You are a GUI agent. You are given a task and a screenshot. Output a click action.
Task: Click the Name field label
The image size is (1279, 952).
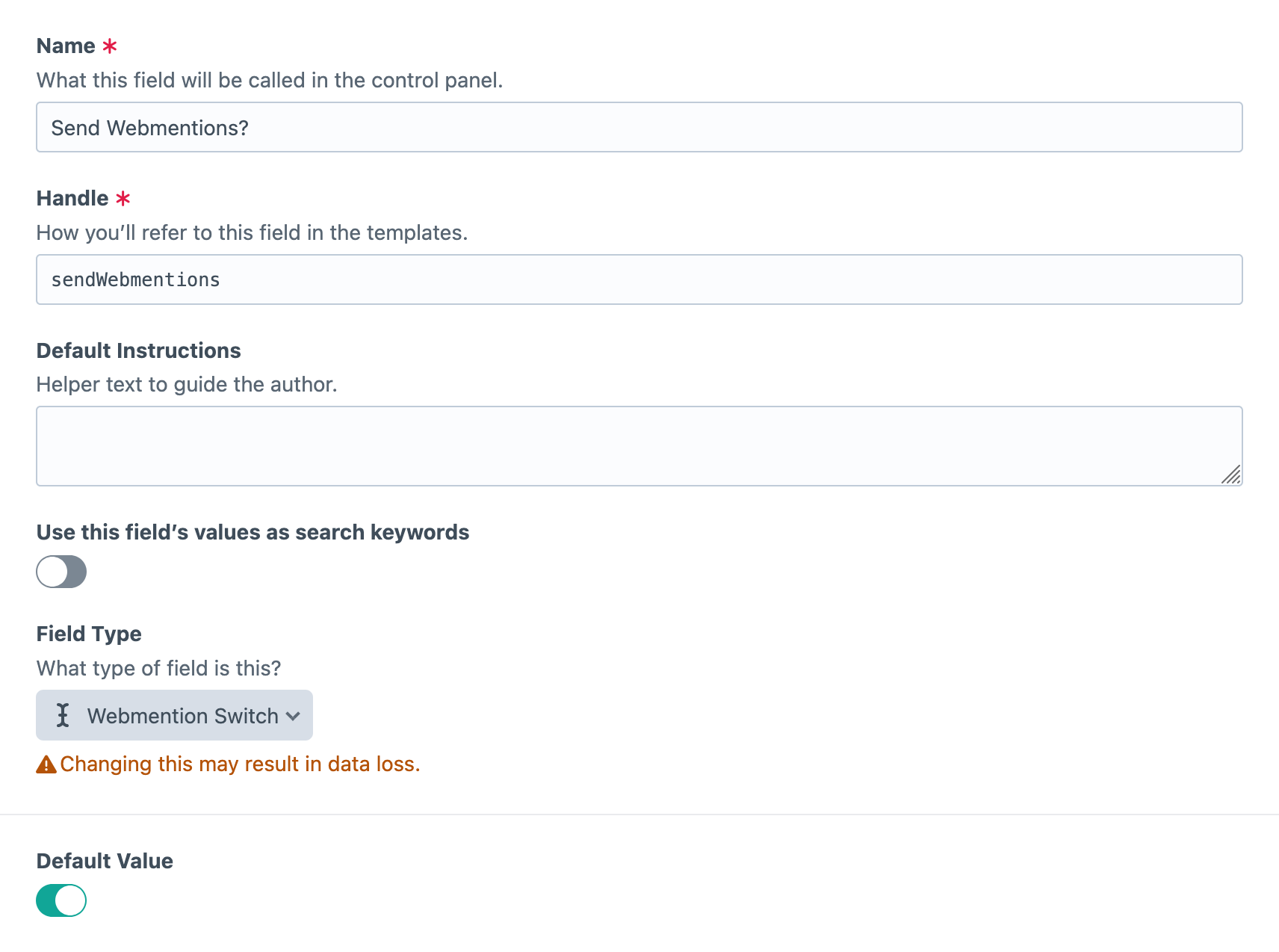pos(66,46)
